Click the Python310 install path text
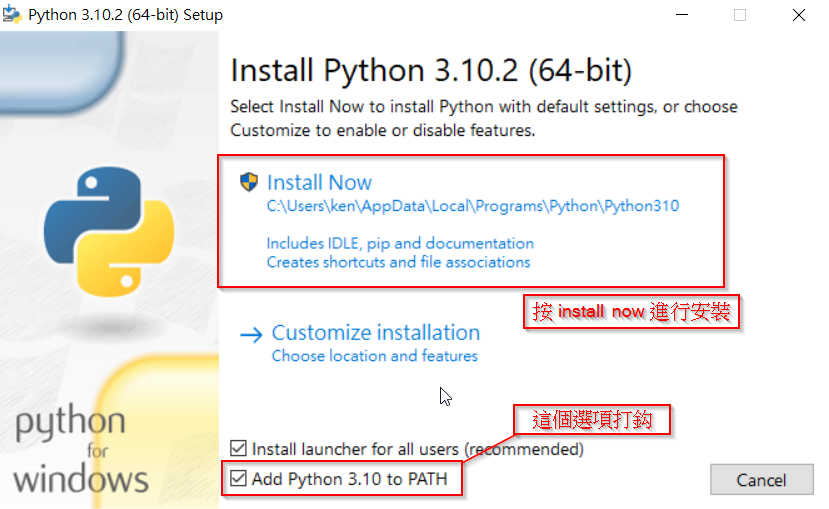 point(472,207)
